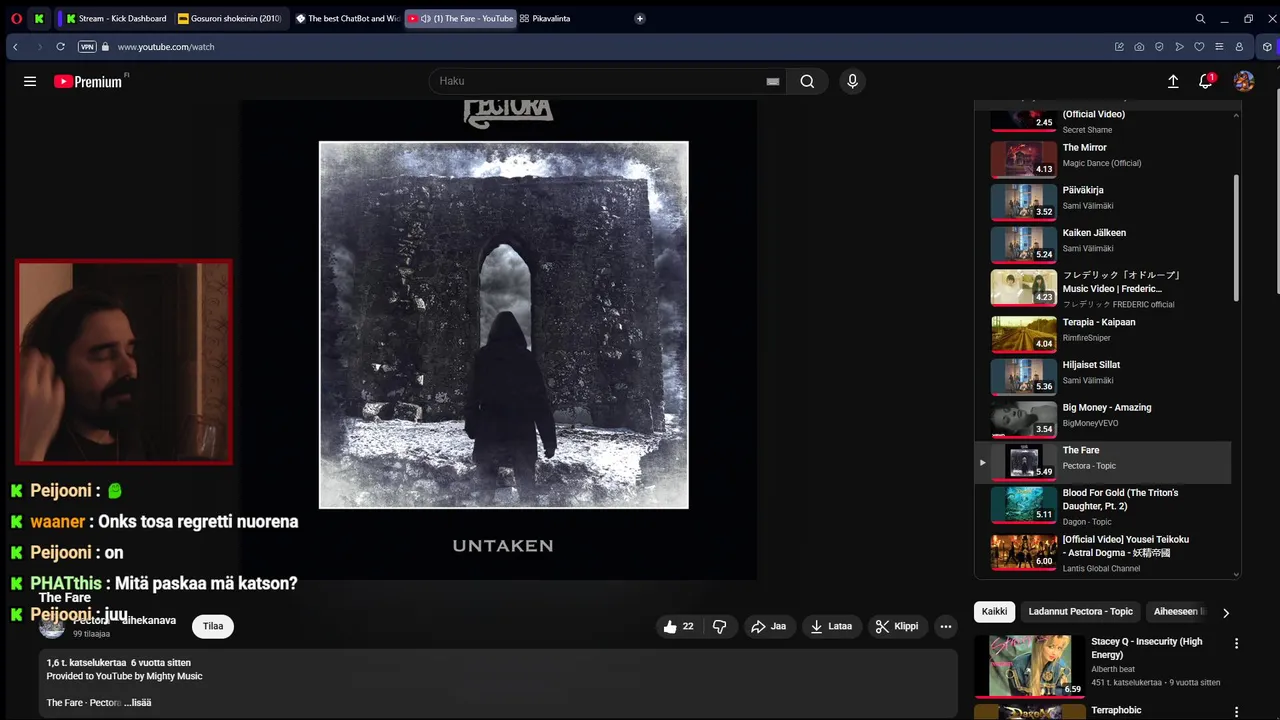The image size is (1280, 720).
Task: Like the video with thumbs-up (22)
Action: click(x=678, y=627)
